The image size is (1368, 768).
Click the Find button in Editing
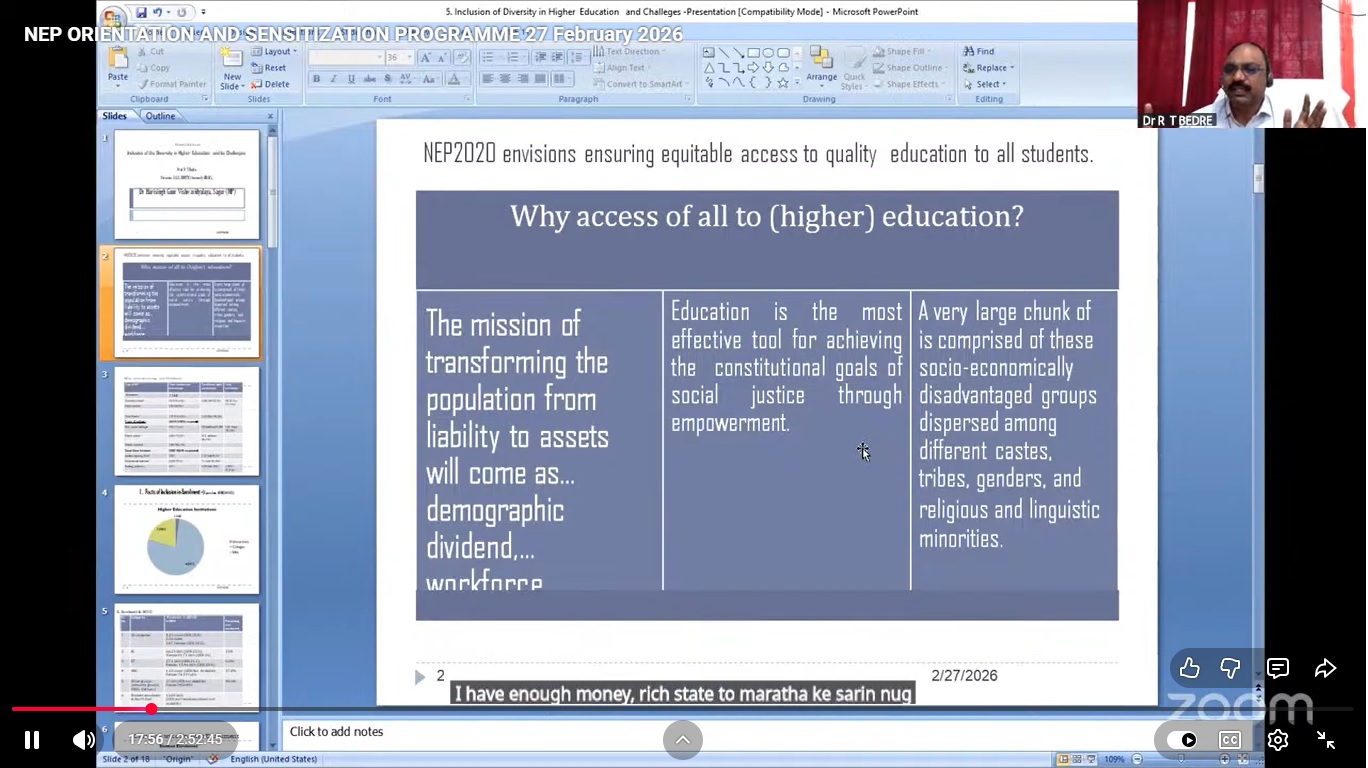pos(979,51)
